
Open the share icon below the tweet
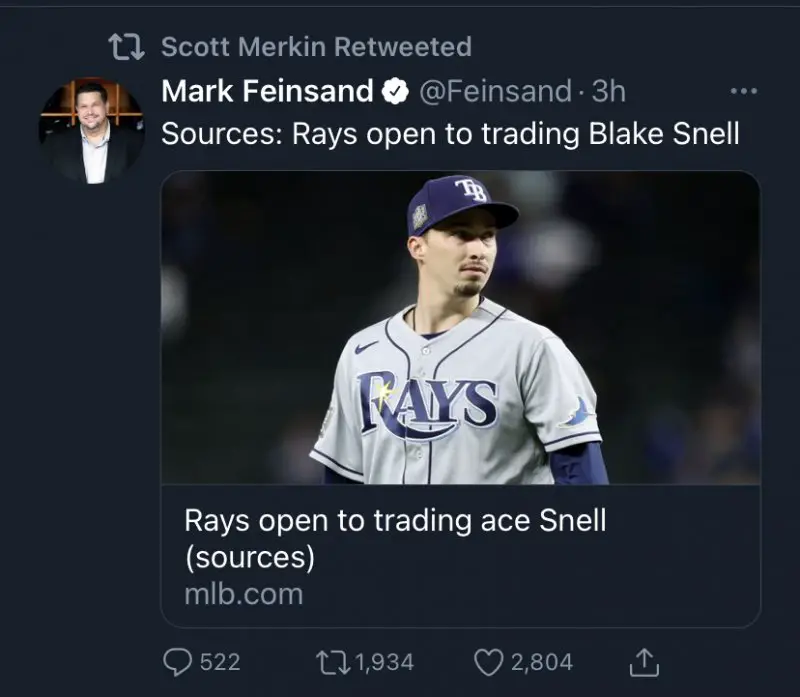(x=644, y=662)
